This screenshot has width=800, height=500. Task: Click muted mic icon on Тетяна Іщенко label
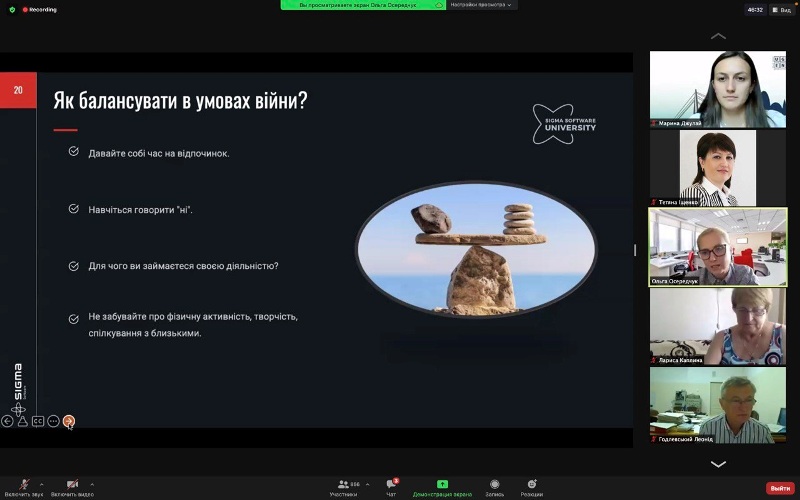tap(654, 202)
